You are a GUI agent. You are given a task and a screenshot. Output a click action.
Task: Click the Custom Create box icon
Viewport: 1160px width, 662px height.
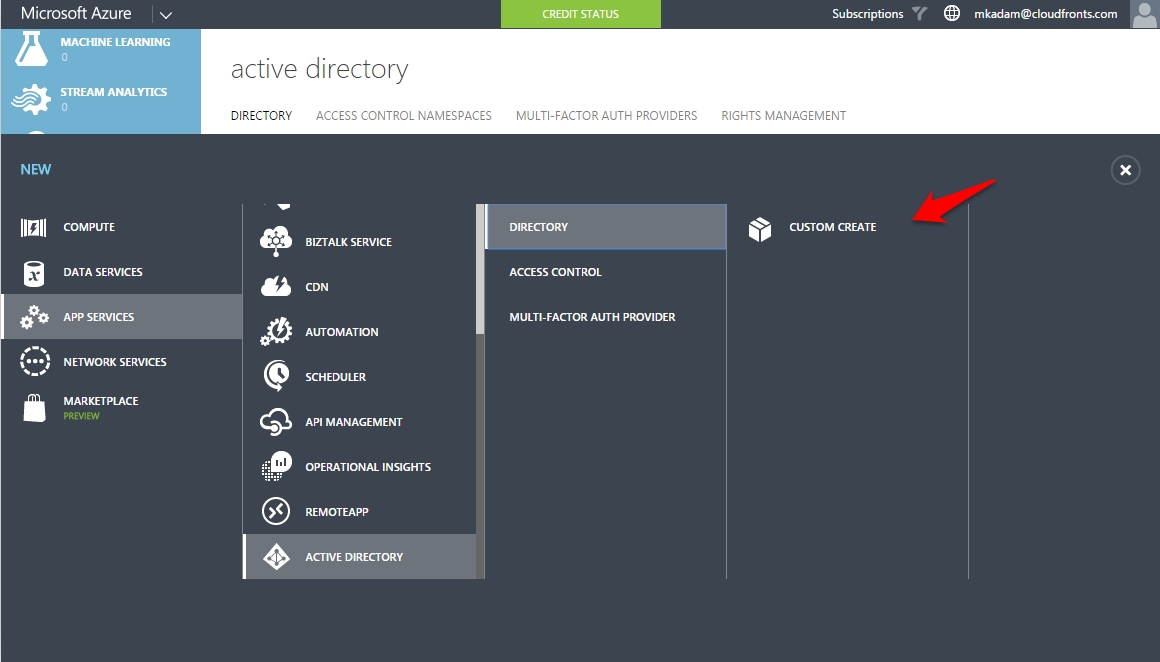760,229
